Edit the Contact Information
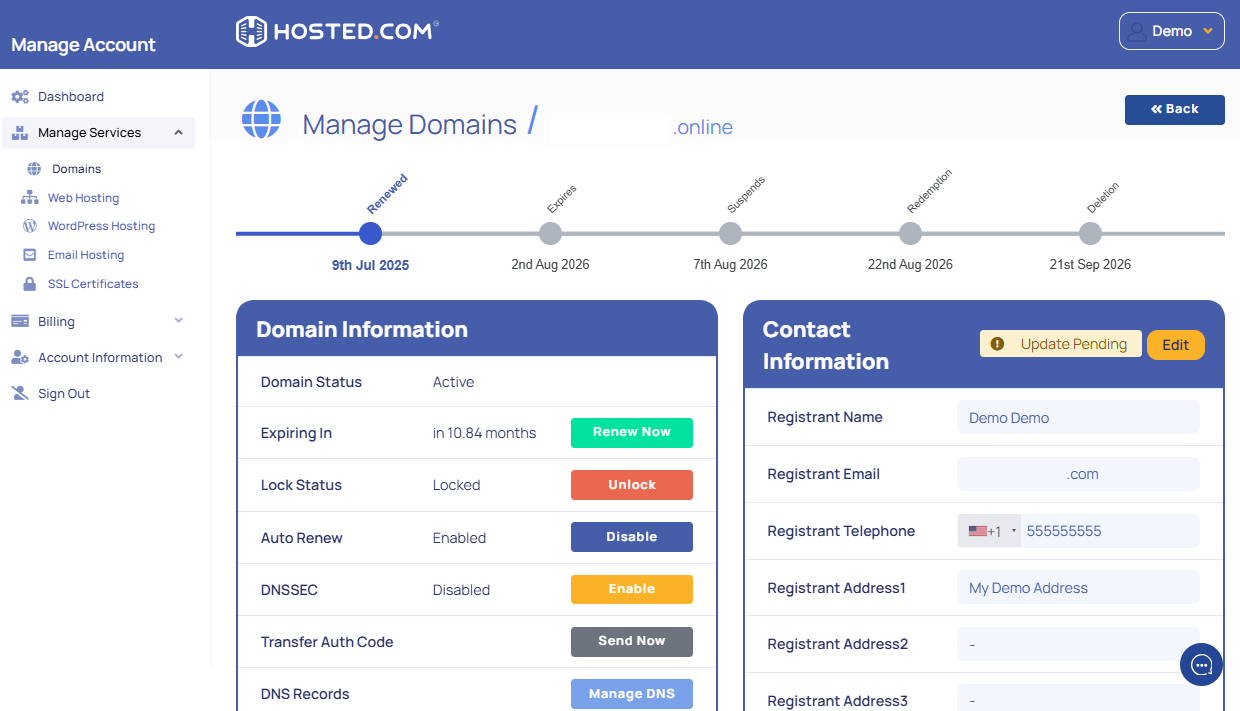 (x=1175, y=344)
